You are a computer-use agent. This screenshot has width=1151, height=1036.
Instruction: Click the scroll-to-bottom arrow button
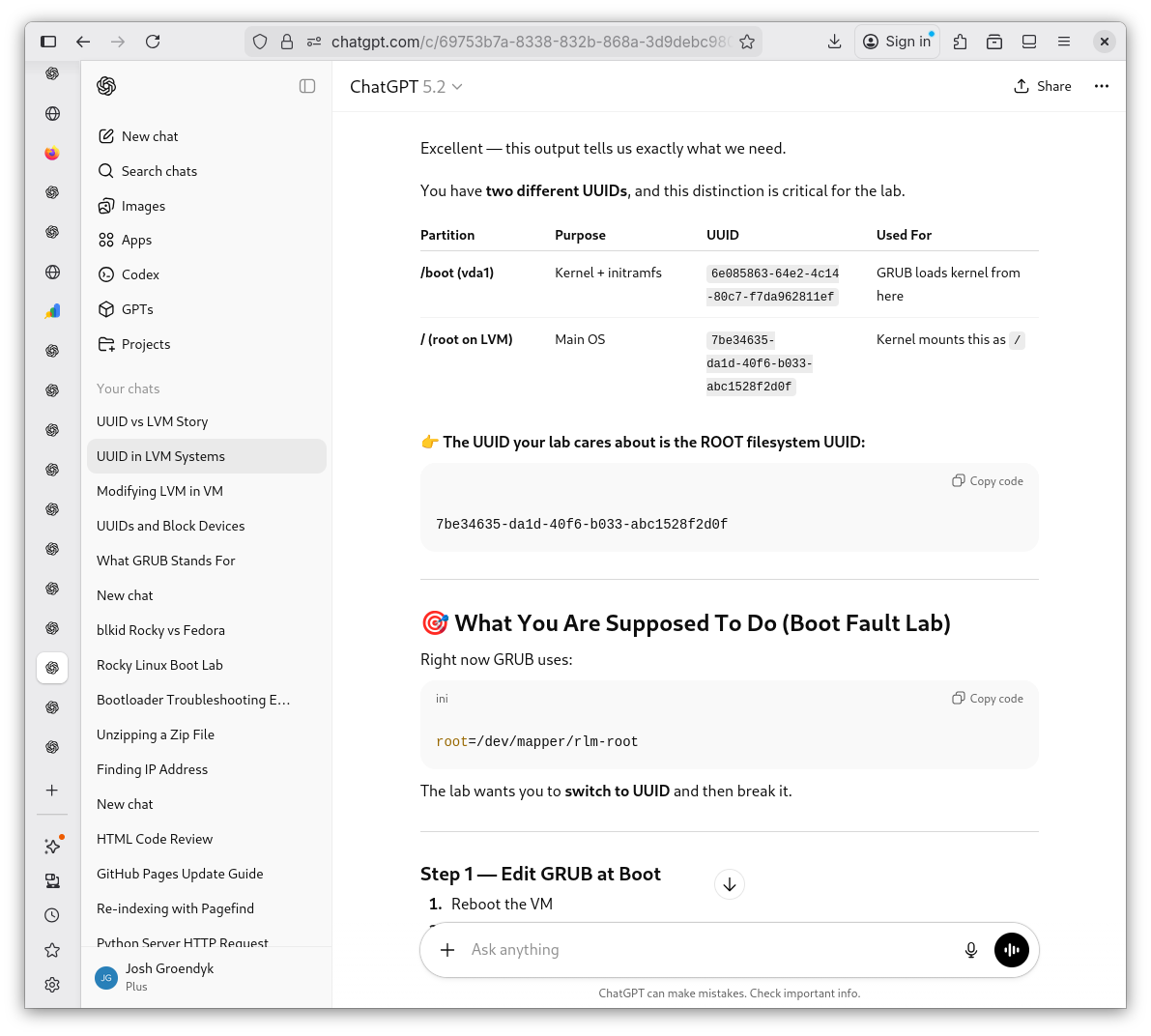pyautogui.click(x=730, y=884)
